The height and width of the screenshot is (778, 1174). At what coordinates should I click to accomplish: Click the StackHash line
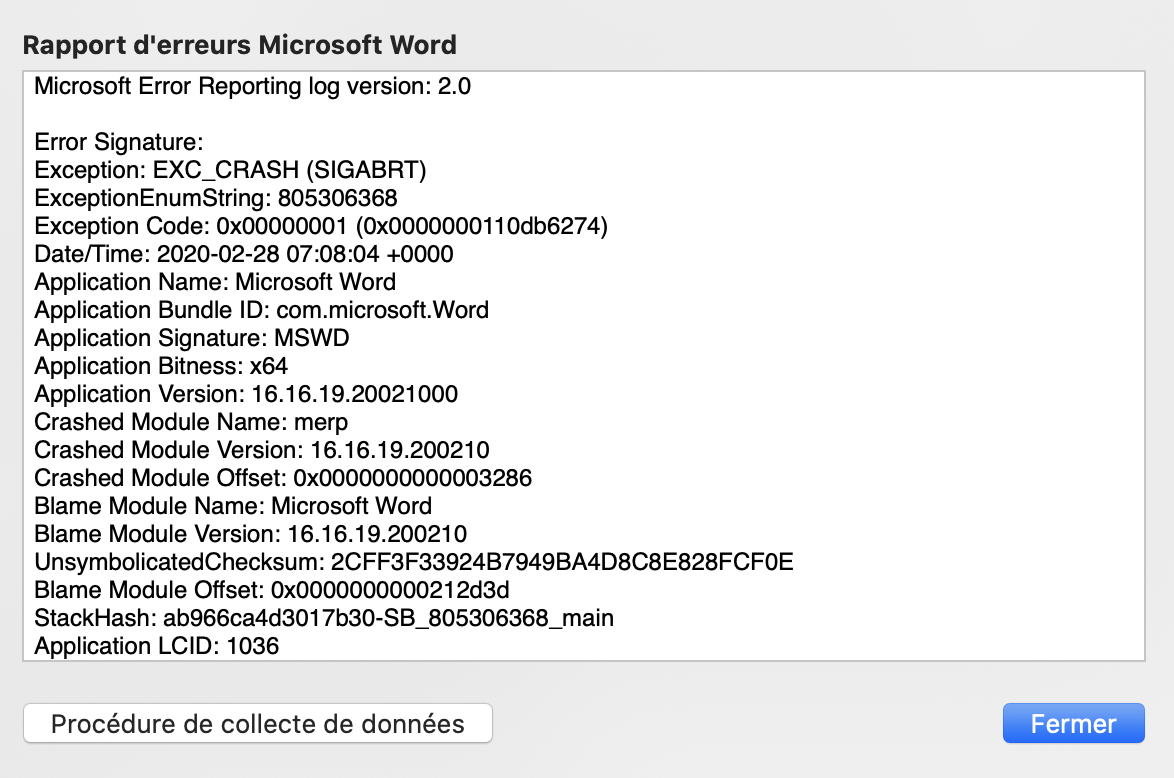click(x=324, y=618)
